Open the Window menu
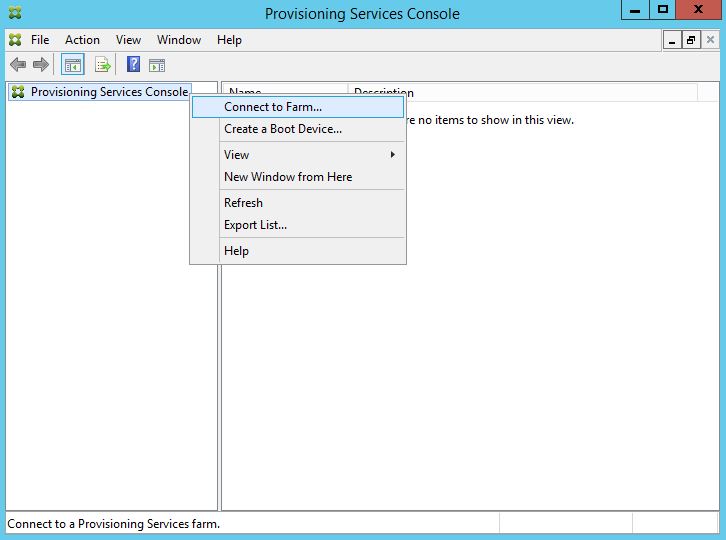Image resolution: width=726 pixels, height=540 pixels. [x=179, y=40]
